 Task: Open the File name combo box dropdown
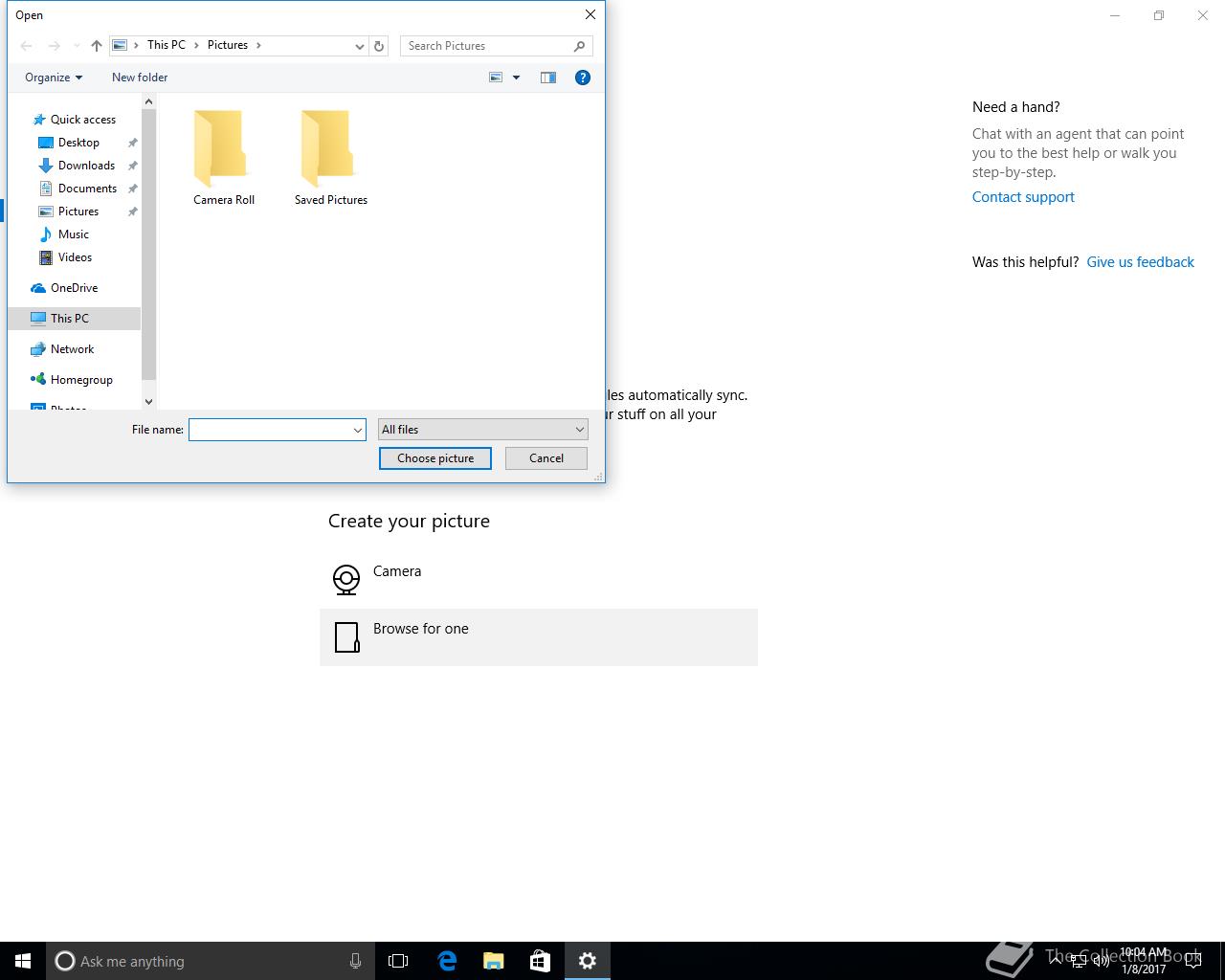(x=358, y=430)
